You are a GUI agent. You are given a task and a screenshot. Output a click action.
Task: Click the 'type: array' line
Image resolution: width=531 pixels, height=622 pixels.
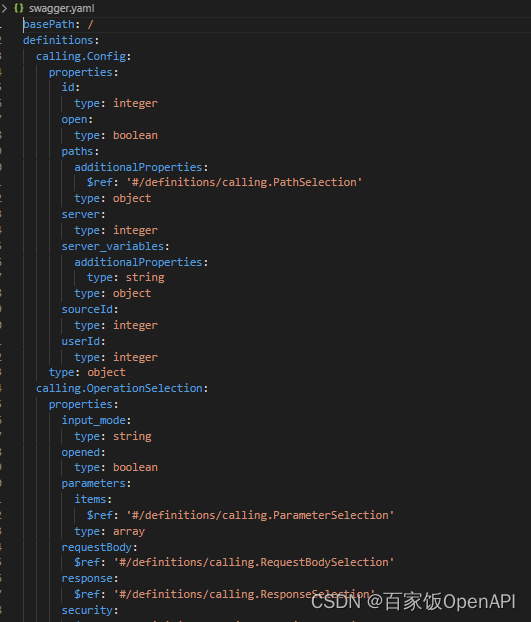point(109,532)
